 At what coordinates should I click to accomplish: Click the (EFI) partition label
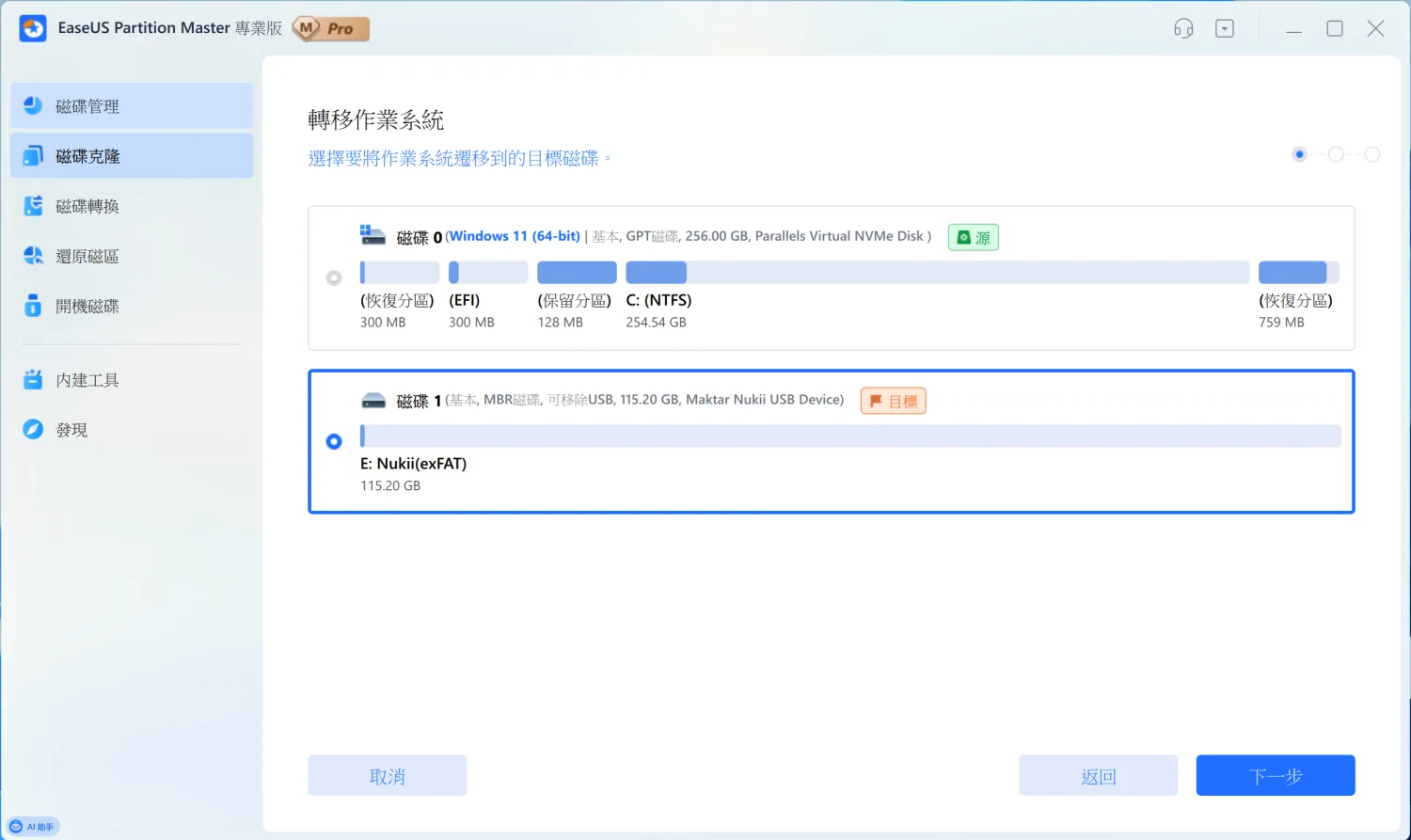pyautogui.click(x=465, y=300)
